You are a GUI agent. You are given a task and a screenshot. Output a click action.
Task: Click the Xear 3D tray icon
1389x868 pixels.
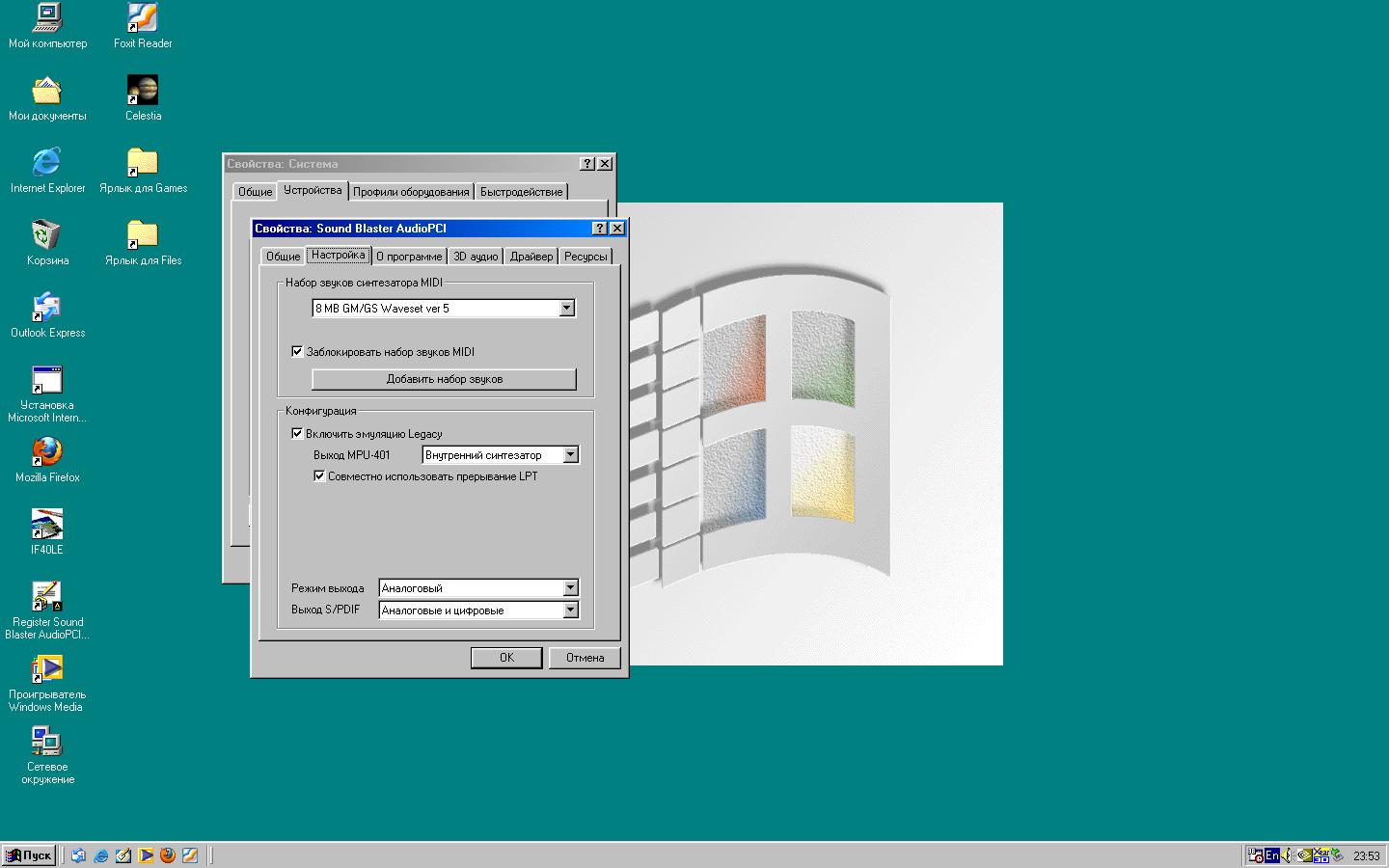coord(1321,855)
